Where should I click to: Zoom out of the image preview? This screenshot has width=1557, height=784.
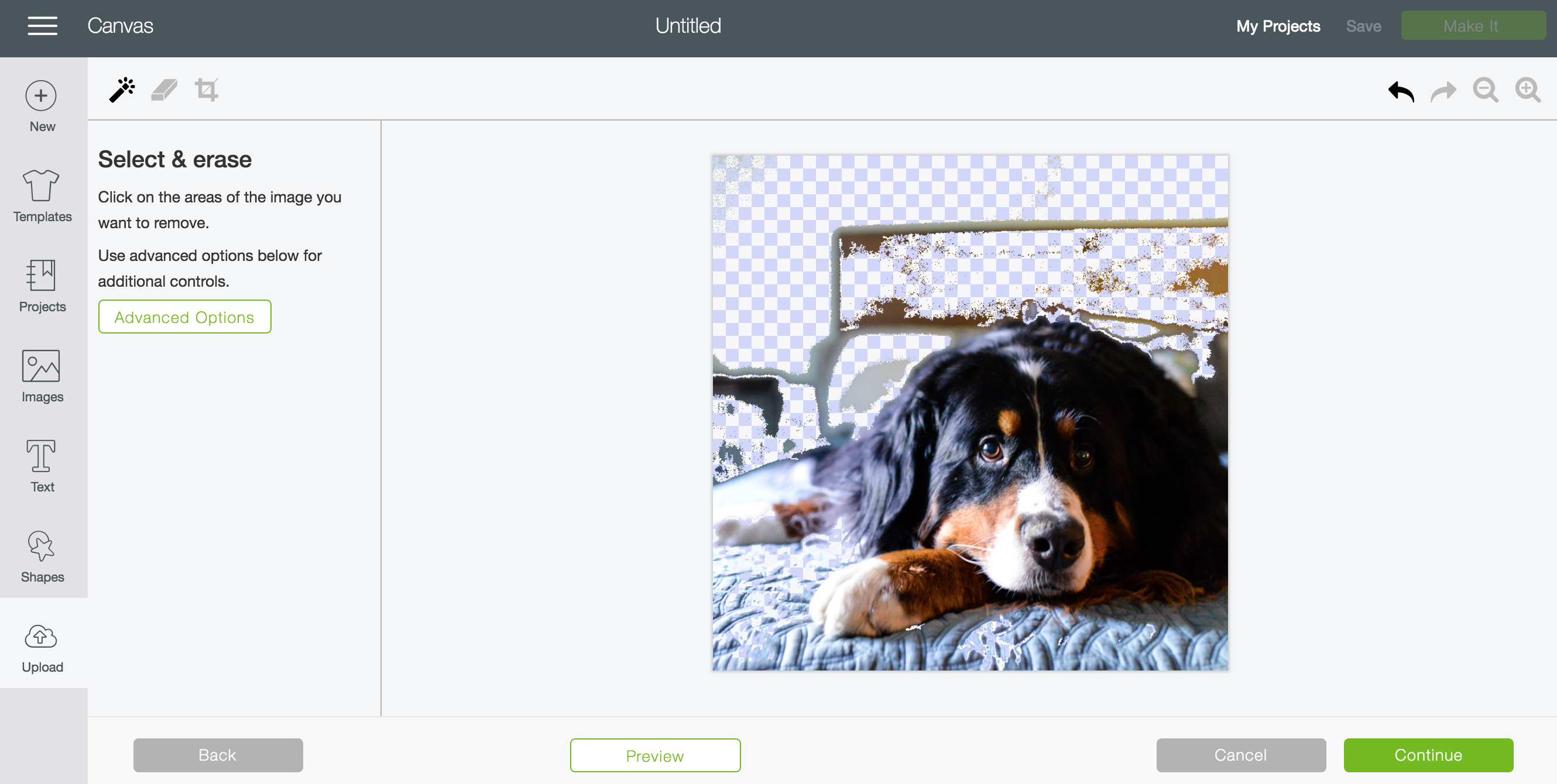(1485, 90)
